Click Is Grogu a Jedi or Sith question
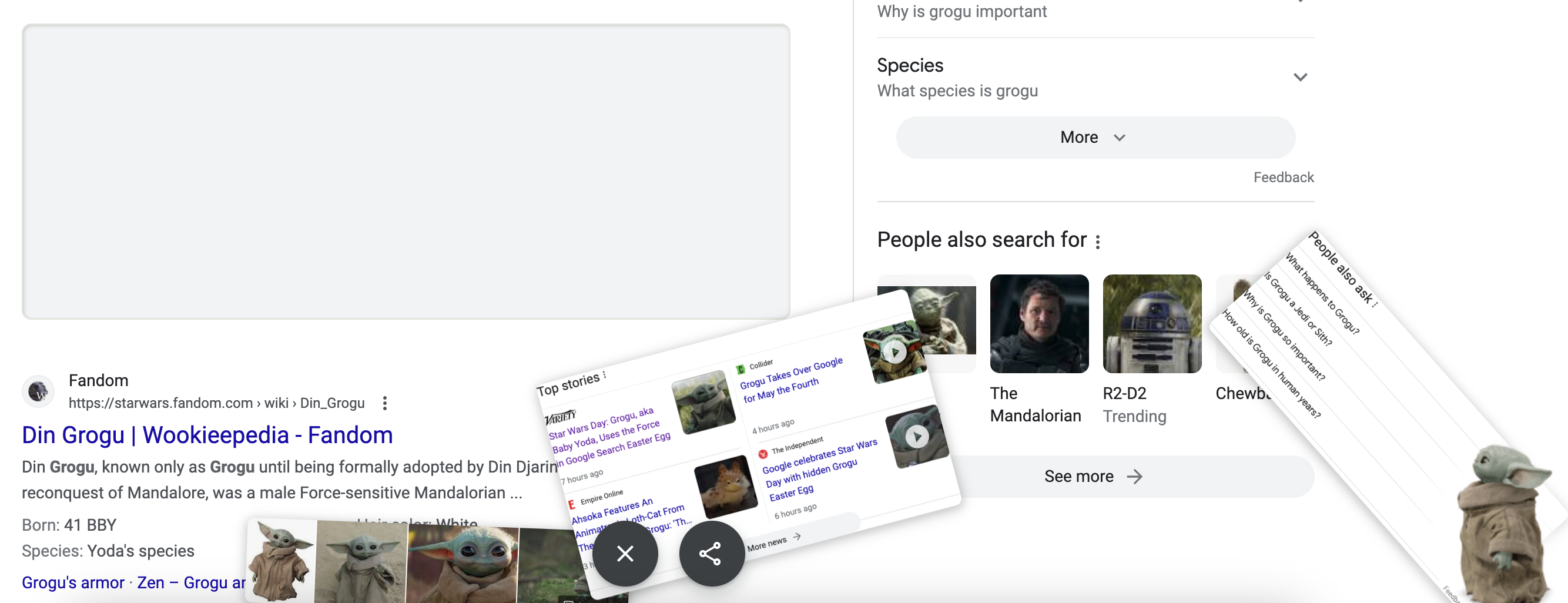1568x603 pixels. click(1298, 309)
